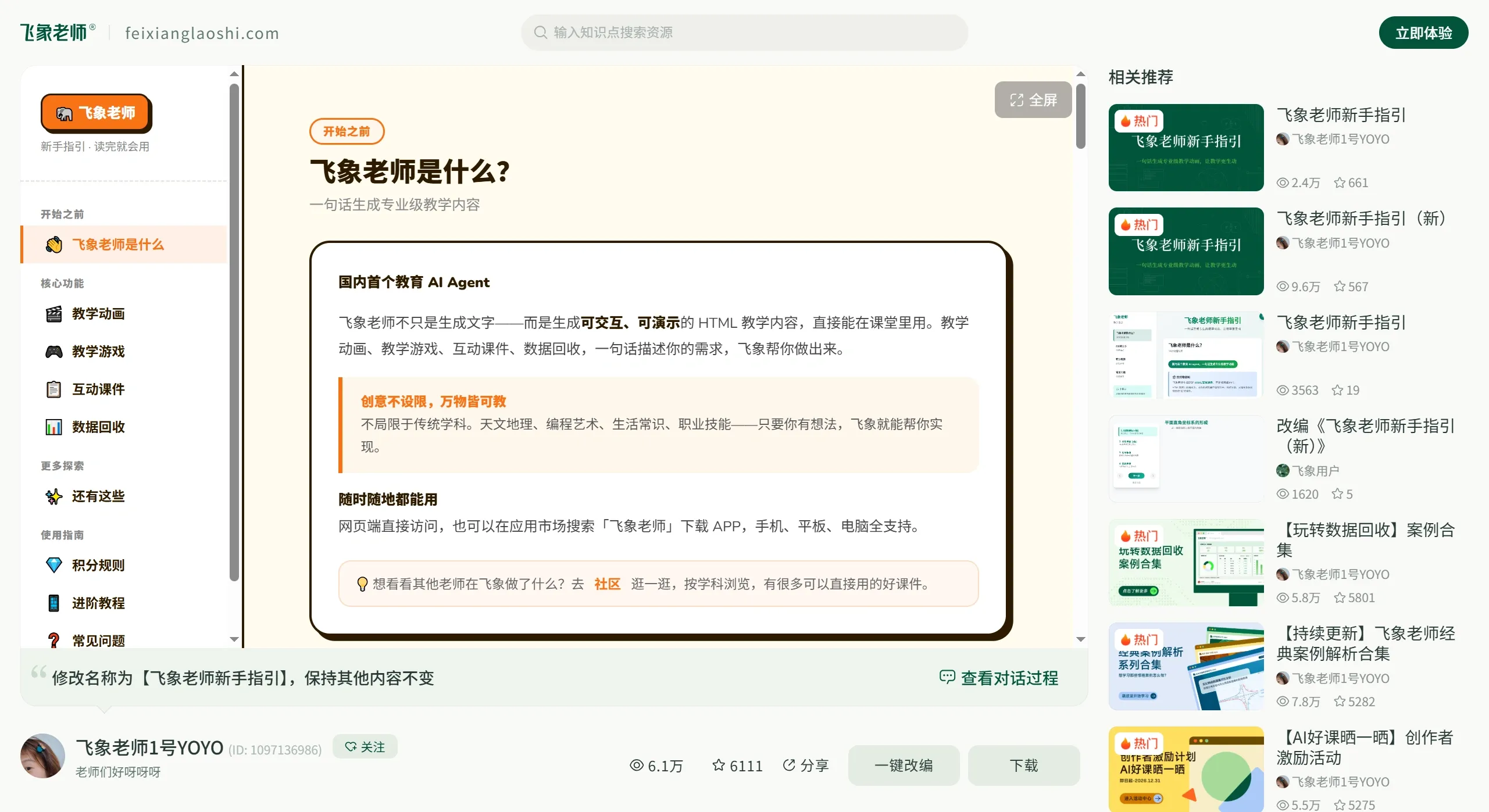The image size is (1489, 812).
Task: Click the content pane scroll up arrow
Action: tap(1081, 74)
